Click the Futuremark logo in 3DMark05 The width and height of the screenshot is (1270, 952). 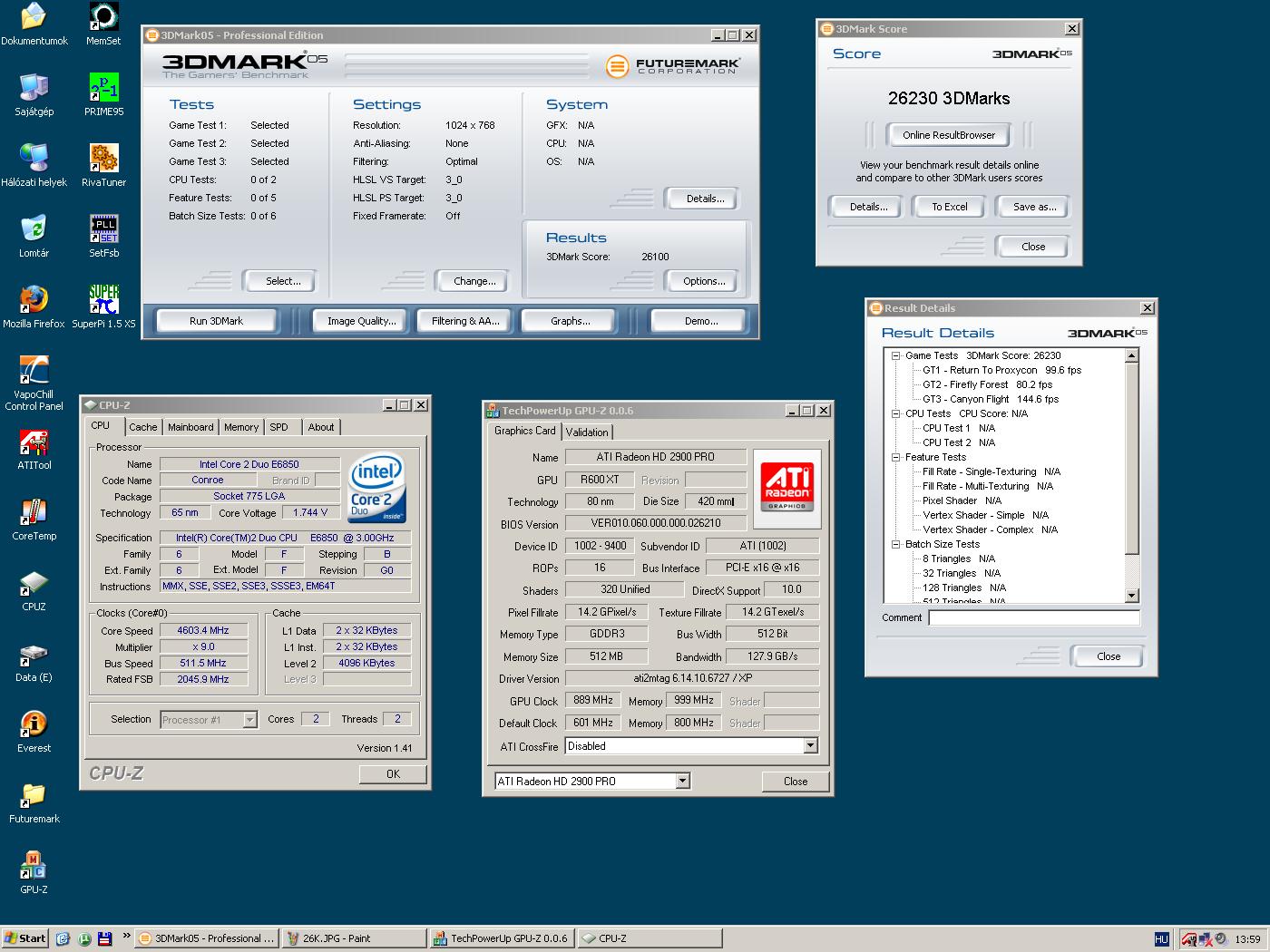pos(672,66)
